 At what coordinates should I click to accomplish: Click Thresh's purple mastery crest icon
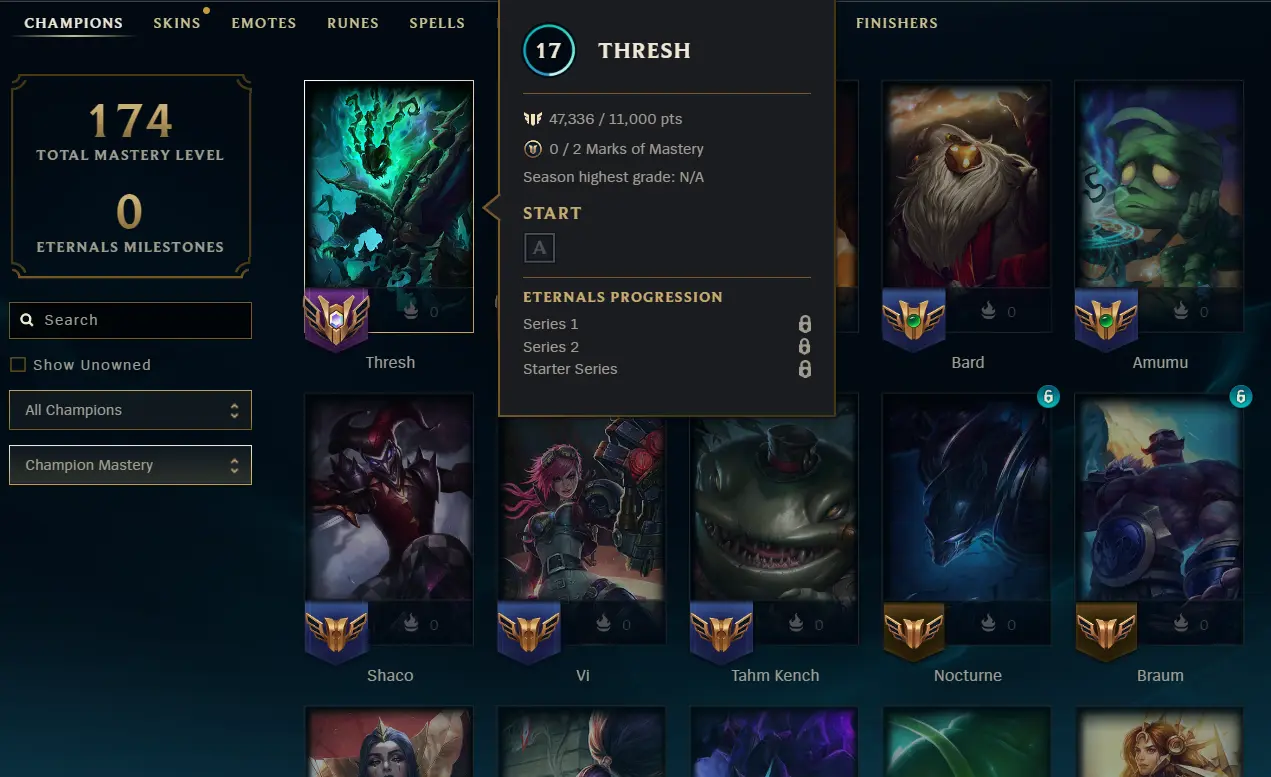tap(336, 318)
